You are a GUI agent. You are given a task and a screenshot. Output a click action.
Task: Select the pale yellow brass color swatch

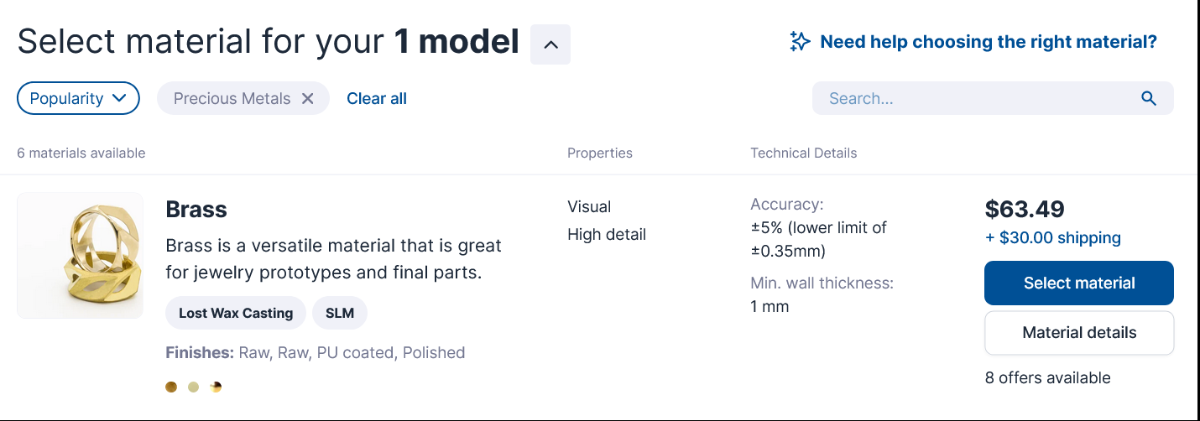[193, 387]
